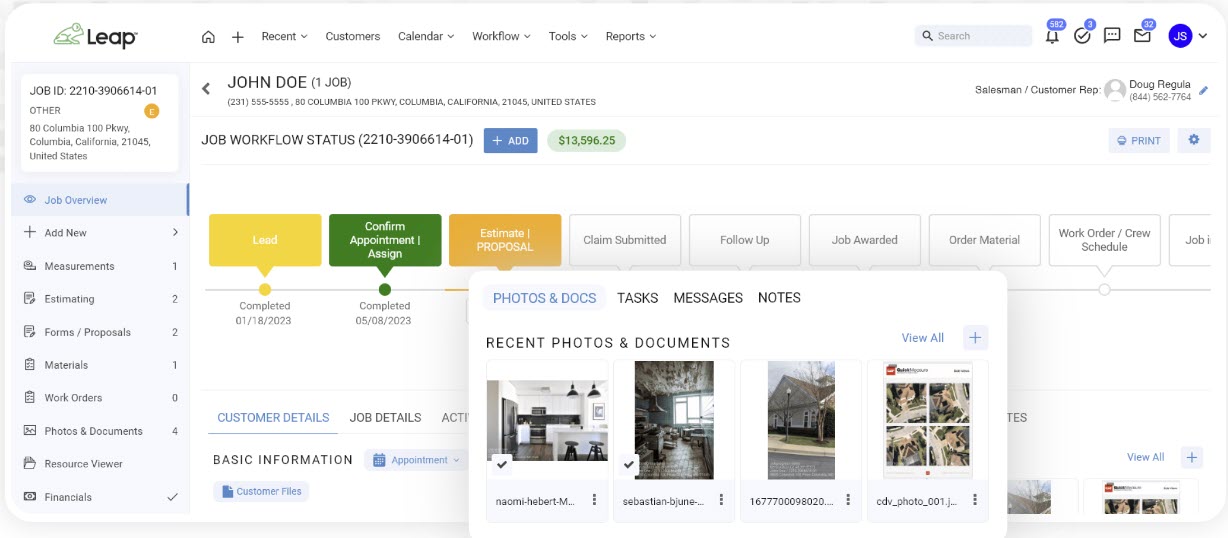The image size is (1228, 538).
Task: Switch to the TASKS tab
Action: click(637, 298)
